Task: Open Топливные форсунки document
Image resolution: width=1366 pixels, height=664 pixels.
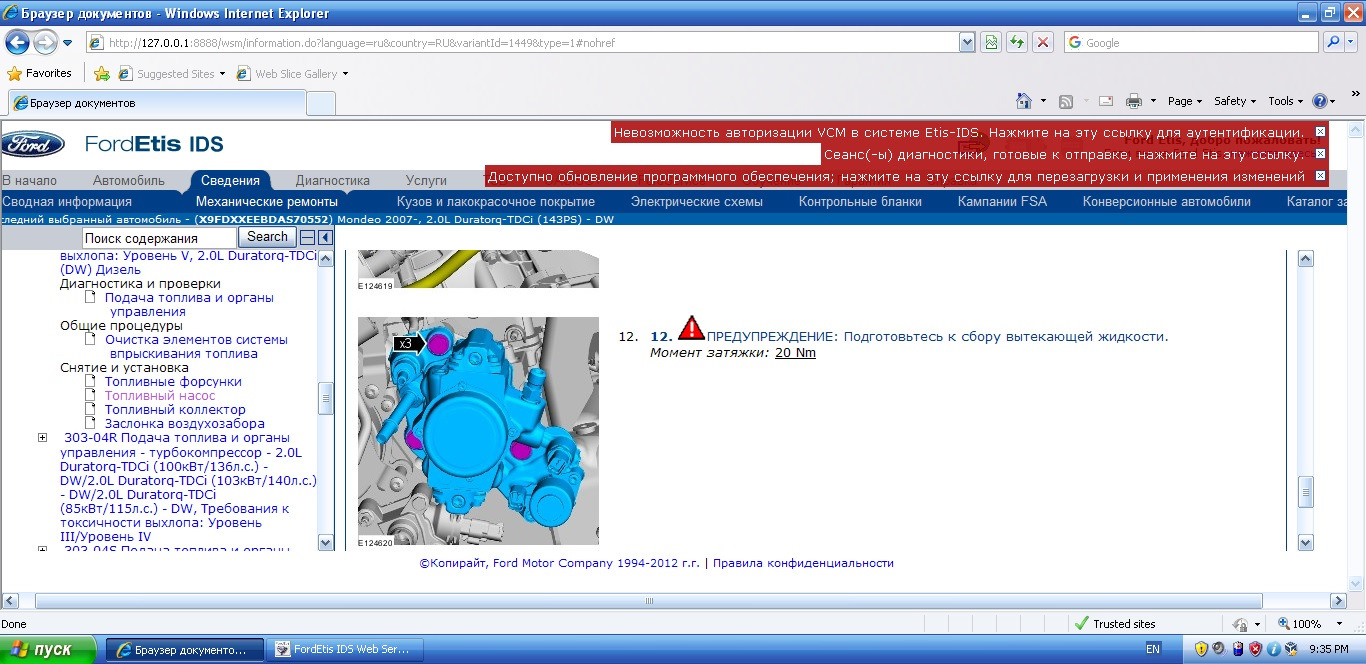Action: [x=173, y=382]
